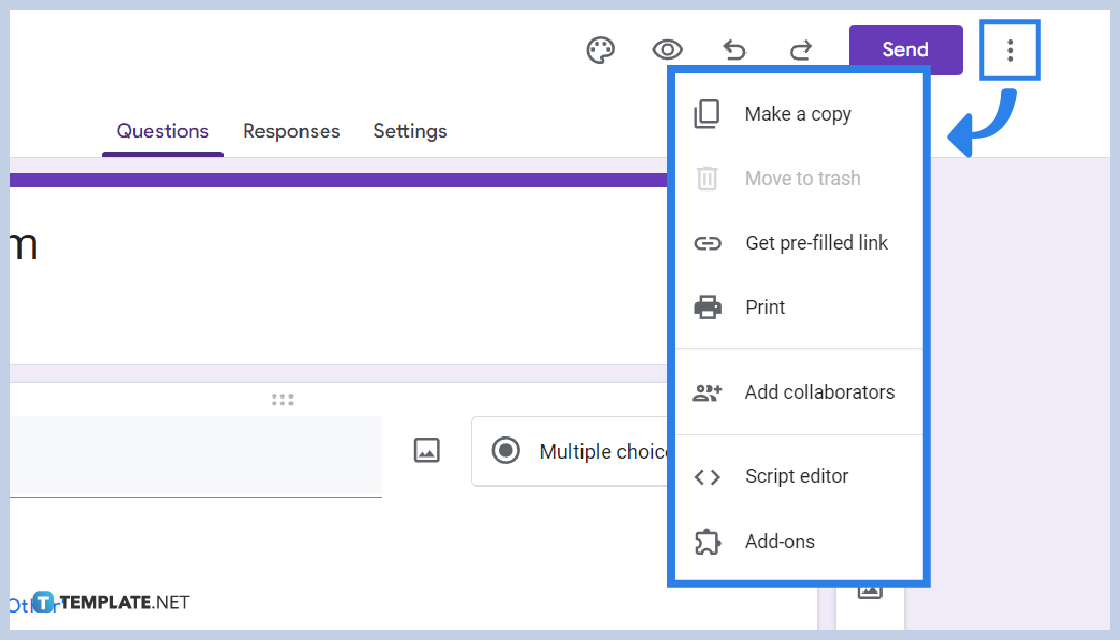The height and width of the screenshot is (640, 1120).
Task: Choose Add collaborators from the menu
Action: tap(820, 392)
